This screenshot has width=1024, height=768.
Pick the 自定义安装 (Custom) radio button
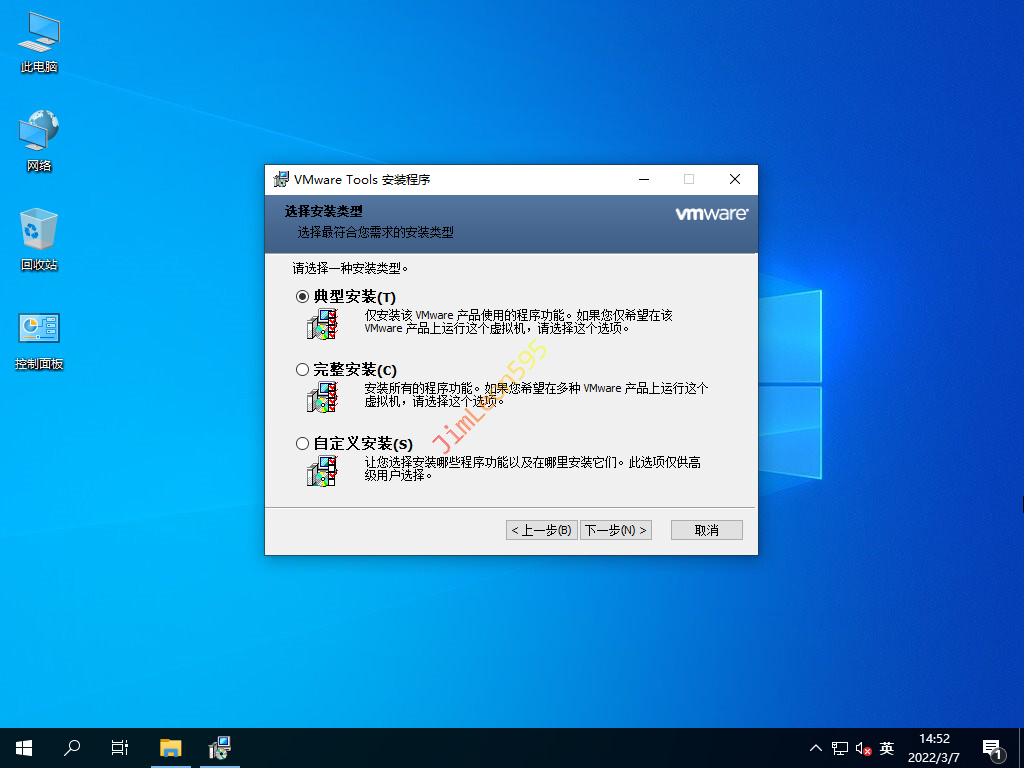click(303, 443)
